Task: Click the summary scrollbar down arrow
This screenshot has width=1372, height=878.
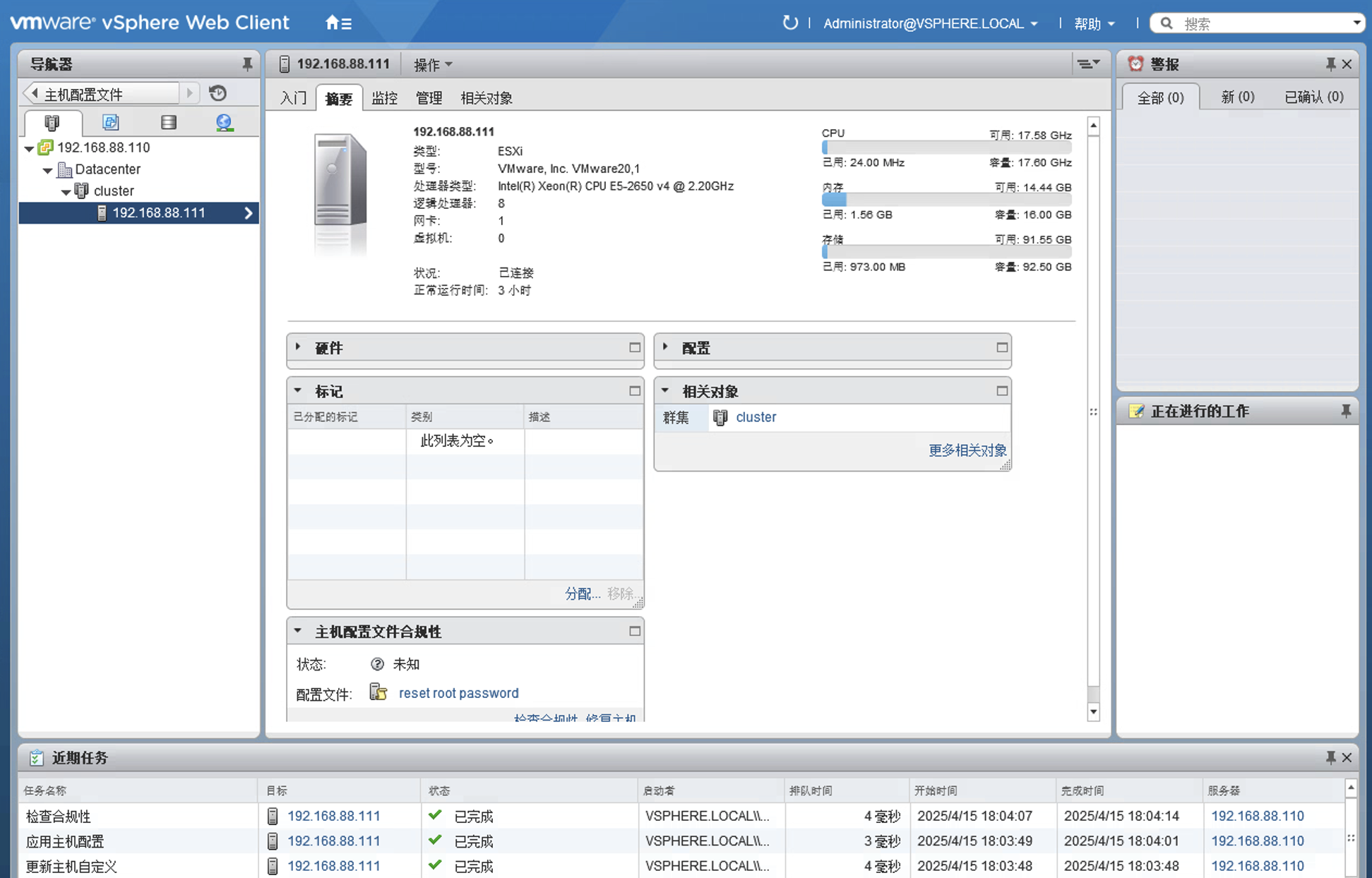Action: pyautogui.click(x=1093, y=711)
